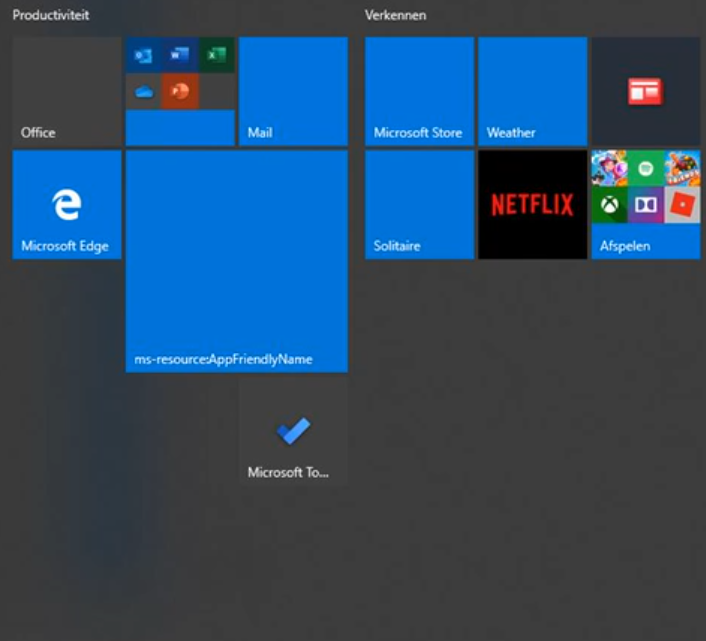The width and height of the screenshot is (706, 641).
Task: Open Spotify in the Afspelen folder
Action: (x=646, y=168)
